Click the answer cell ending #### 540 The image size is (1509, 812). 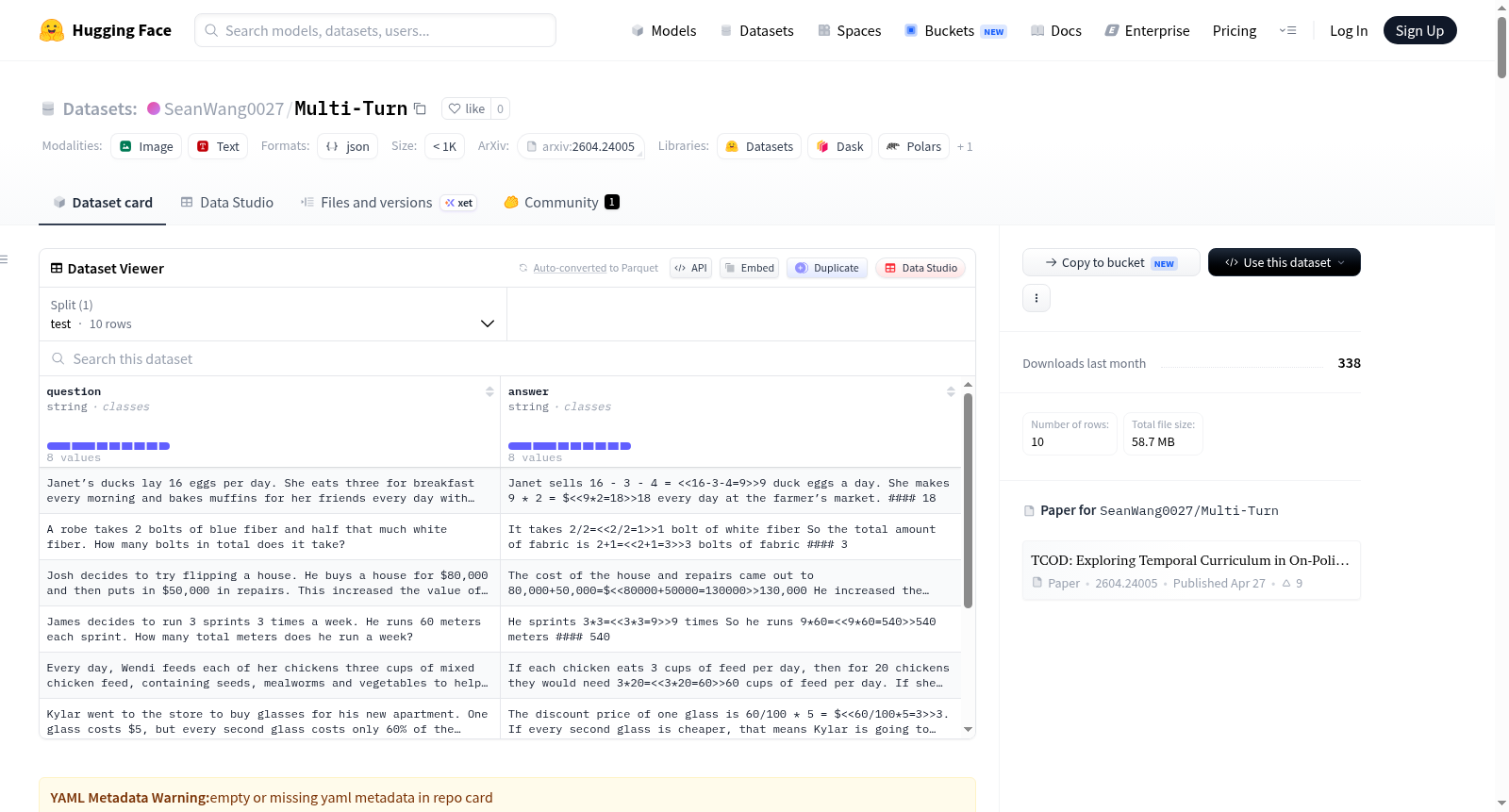(731, 629)
